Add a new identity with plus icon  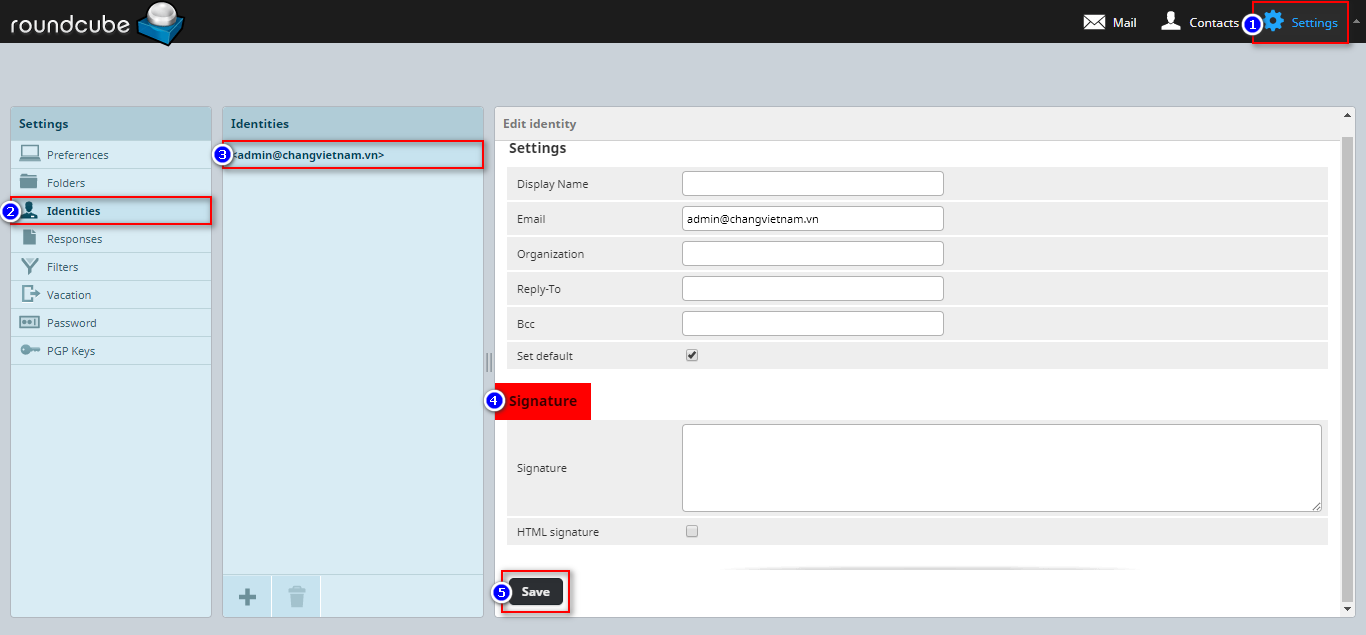247,597
